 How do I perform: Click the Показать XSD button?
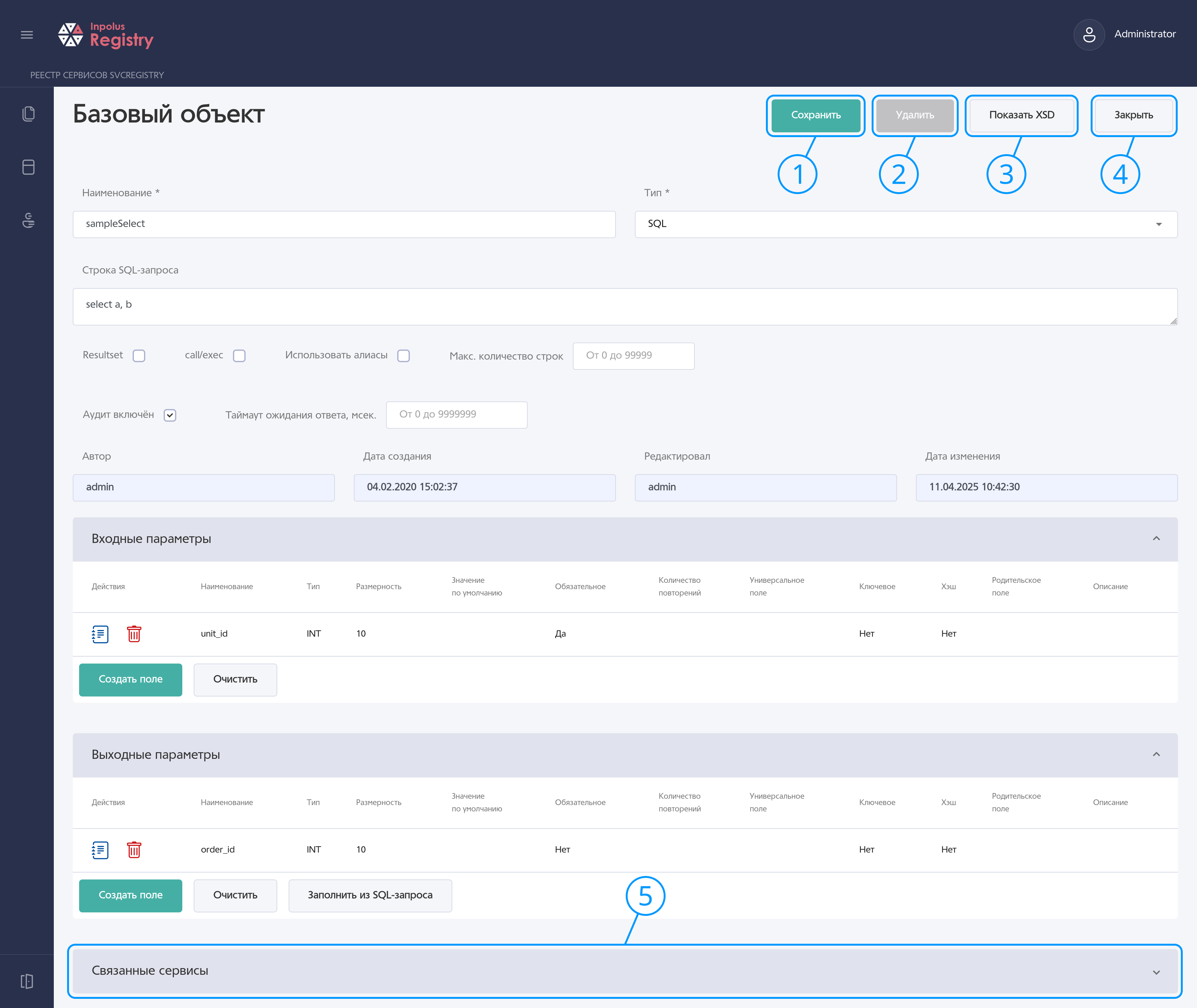tap(1021, 116)
